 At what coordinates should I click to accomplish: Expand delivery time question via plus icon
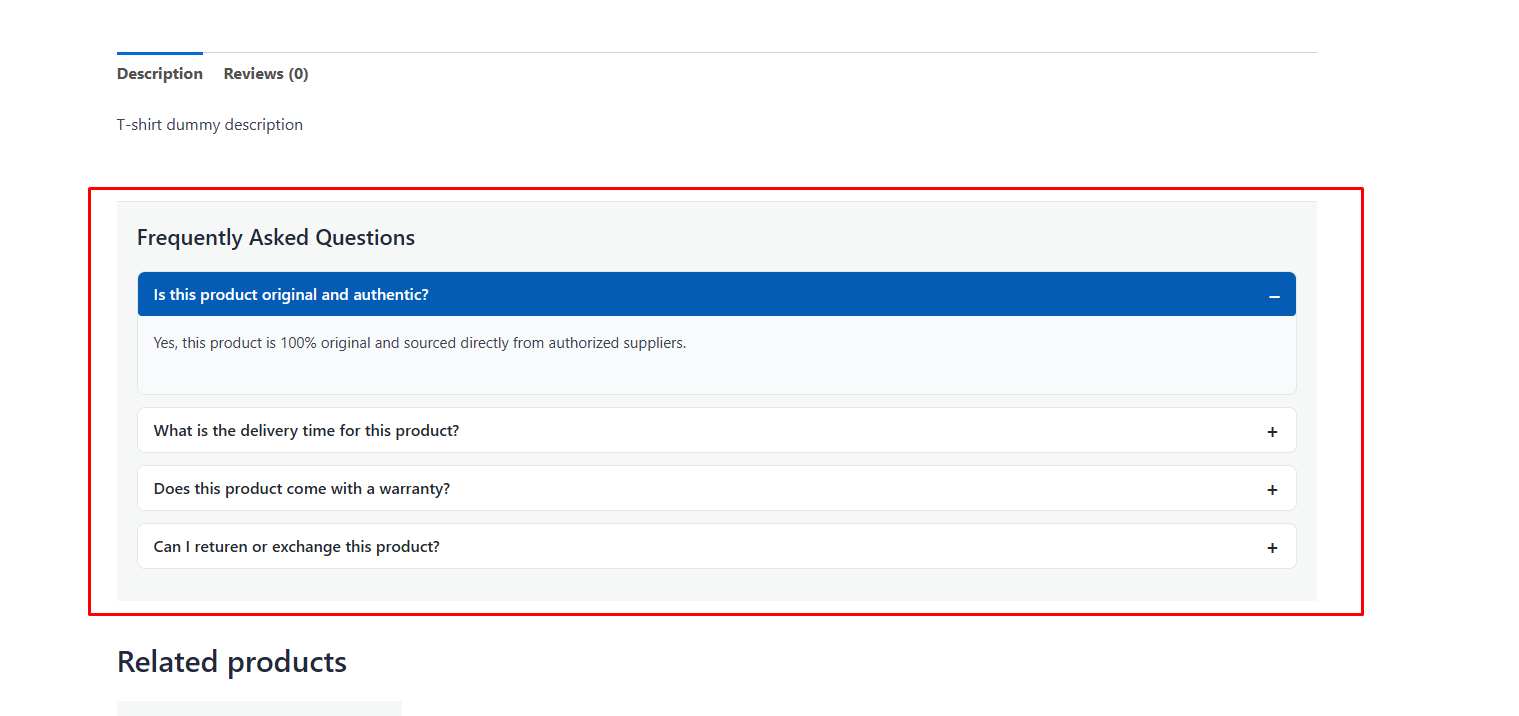(1272, 431)
